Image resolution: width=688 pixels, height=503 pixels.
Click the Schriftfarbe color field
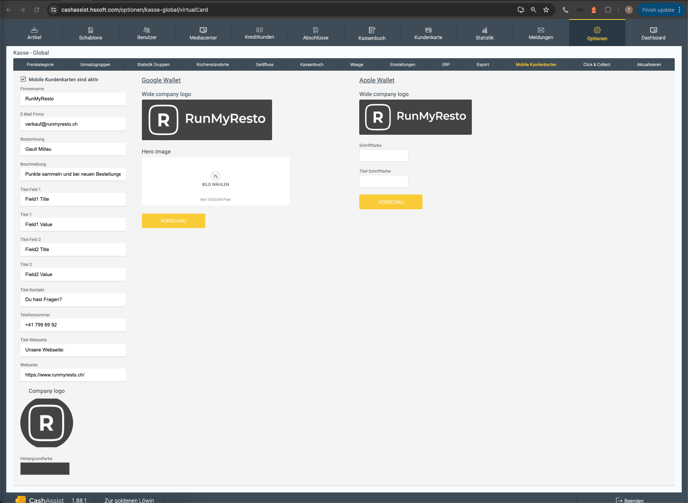tap(384, 155)
